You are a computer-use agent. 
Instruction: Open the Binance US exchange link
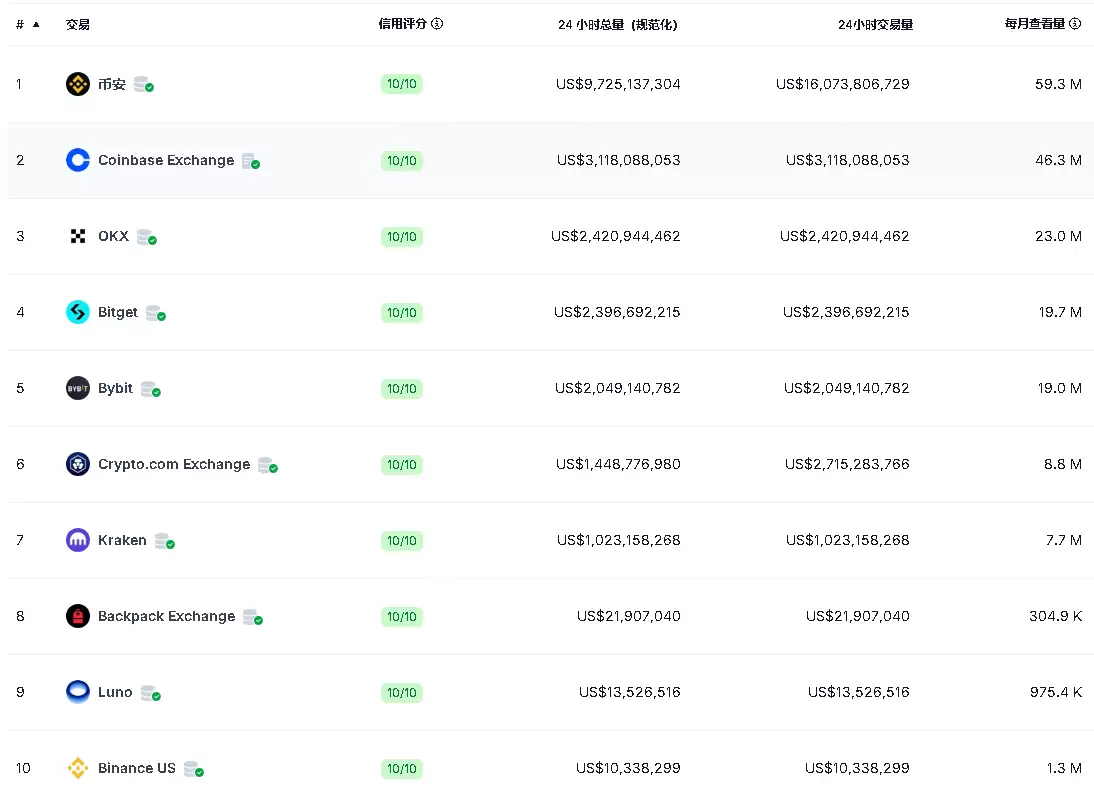(136, 768)
